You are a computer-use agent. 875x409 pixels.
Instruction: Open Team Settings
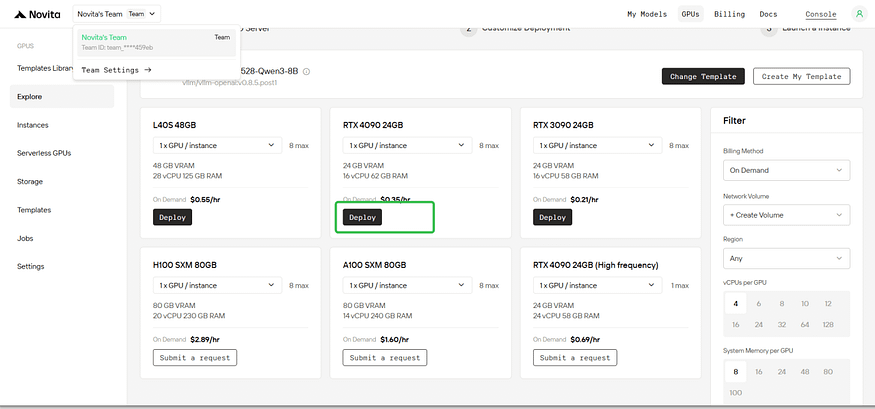(x=116, y=70)
